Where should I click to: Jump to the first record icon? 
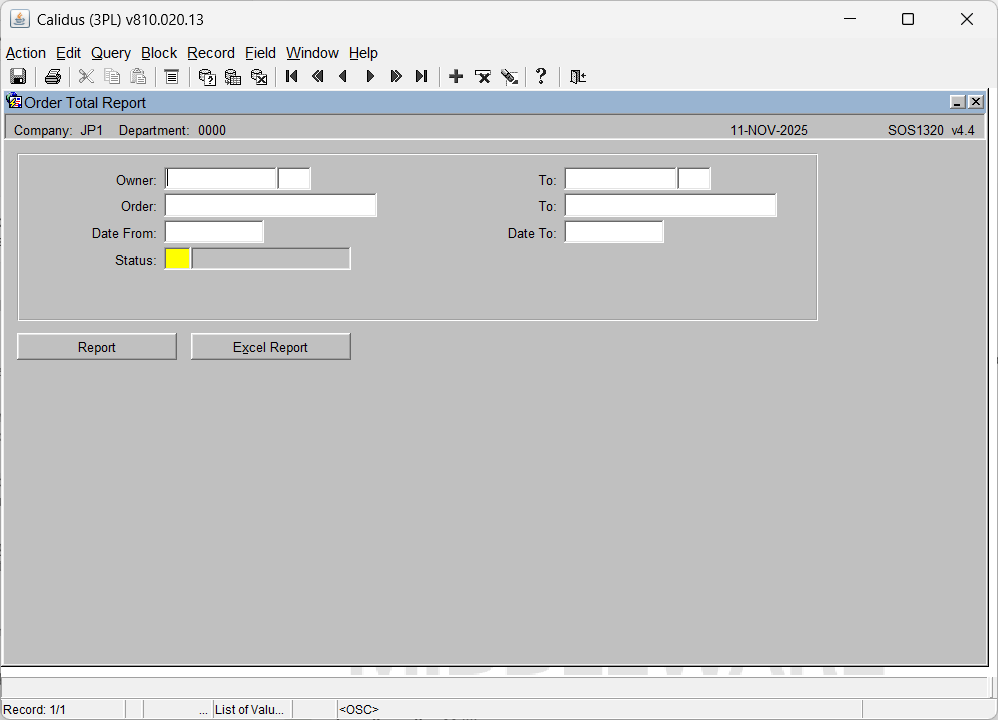tap(292, 77)
